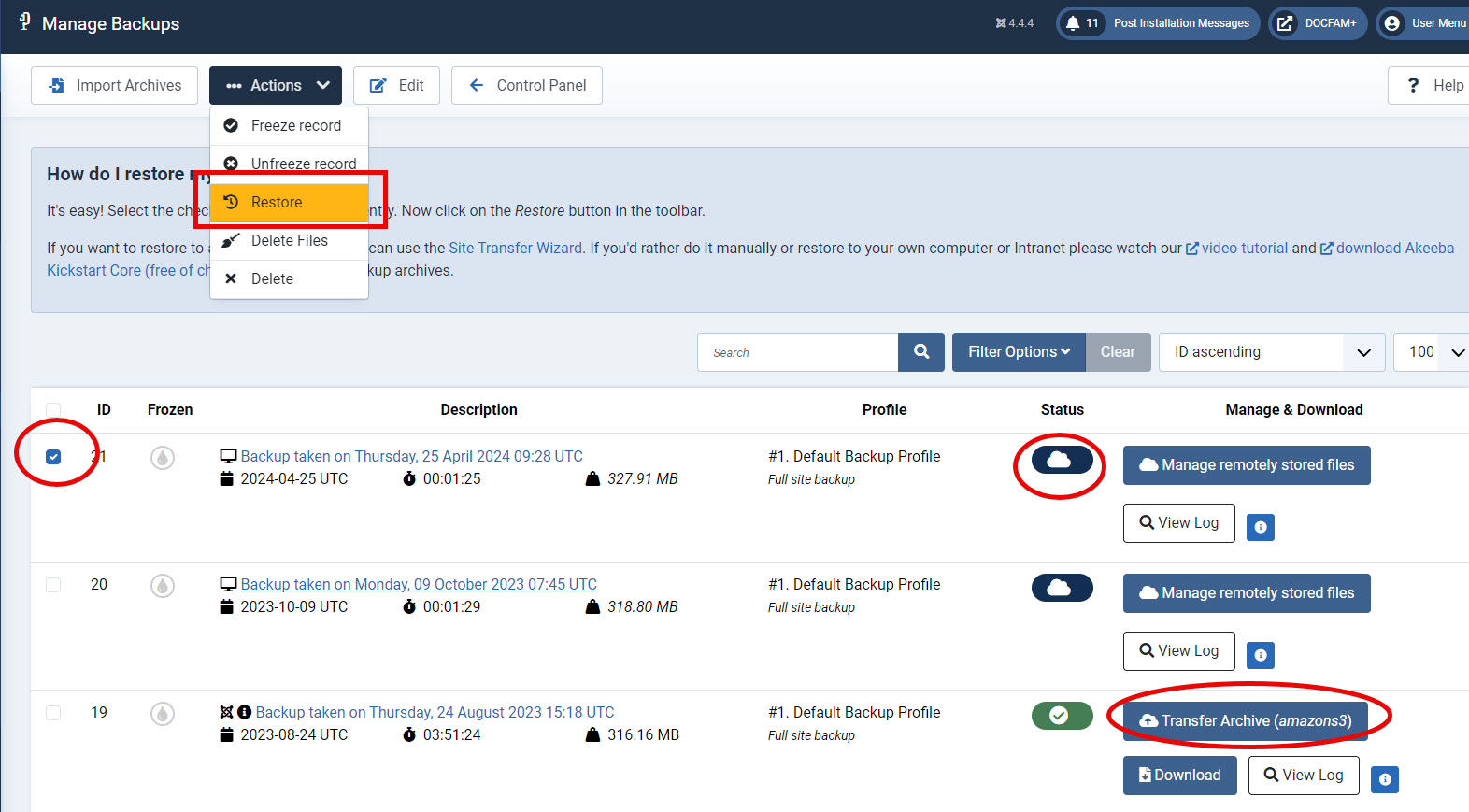The height and width of the screenshot is (812, 1469).
Task: Click the info icon beside backup 21 View Log
Action: [1260, 527]
